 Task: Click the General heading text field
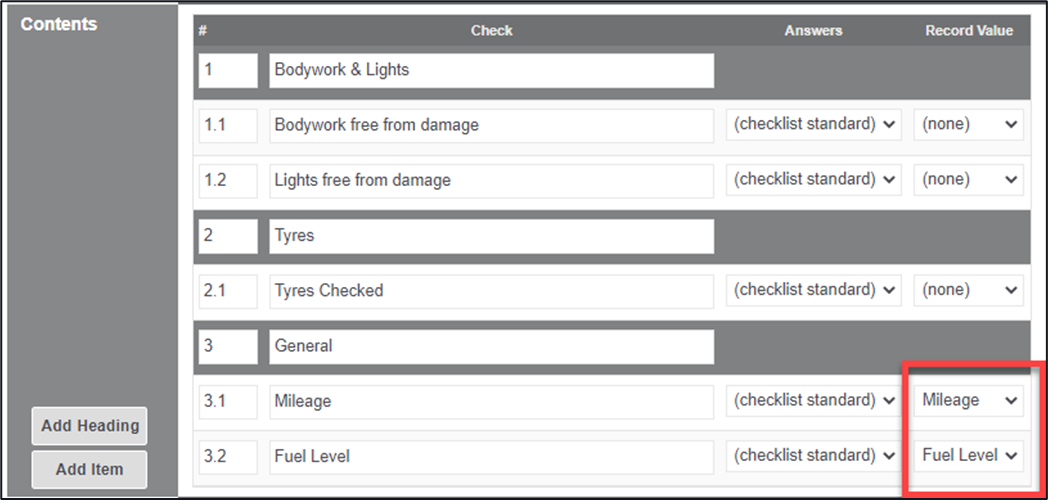[491, 346]
